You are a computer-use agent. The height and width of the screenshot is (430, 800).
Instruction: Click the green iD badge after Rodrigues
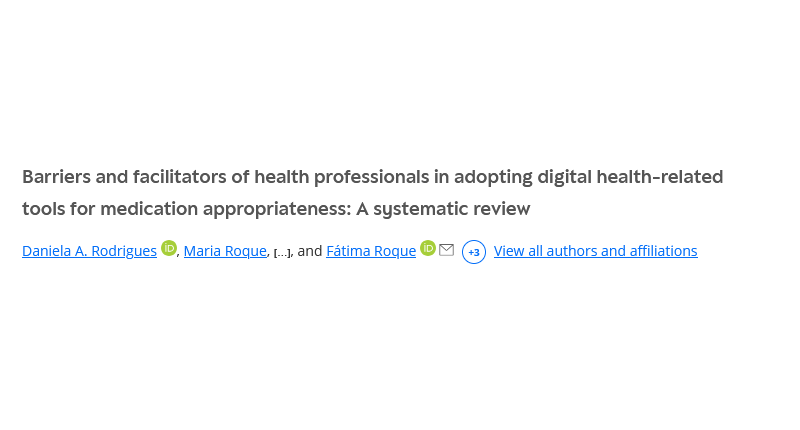point(169,249)
